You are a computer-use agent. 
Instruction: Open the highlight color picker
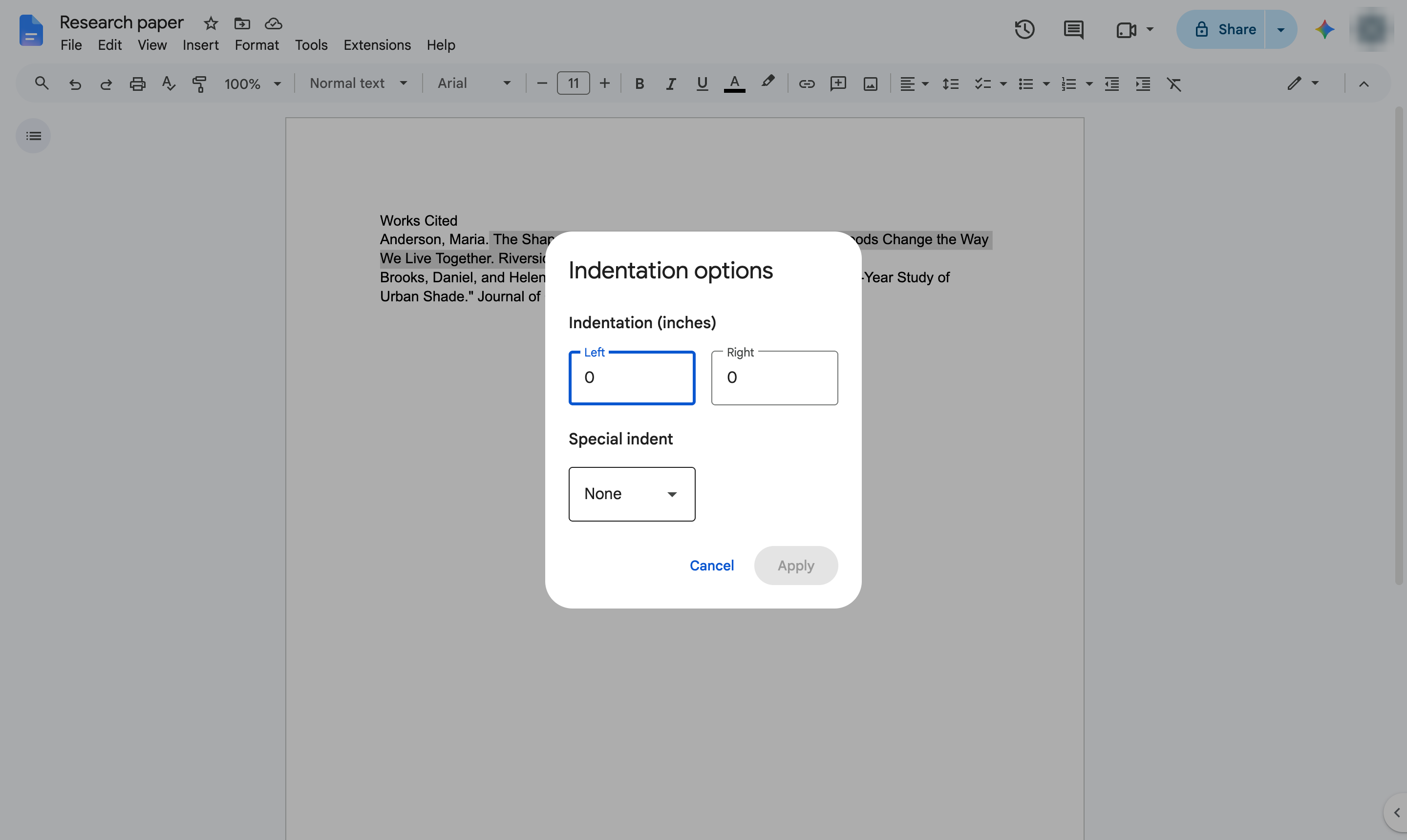tap(767, 83)
